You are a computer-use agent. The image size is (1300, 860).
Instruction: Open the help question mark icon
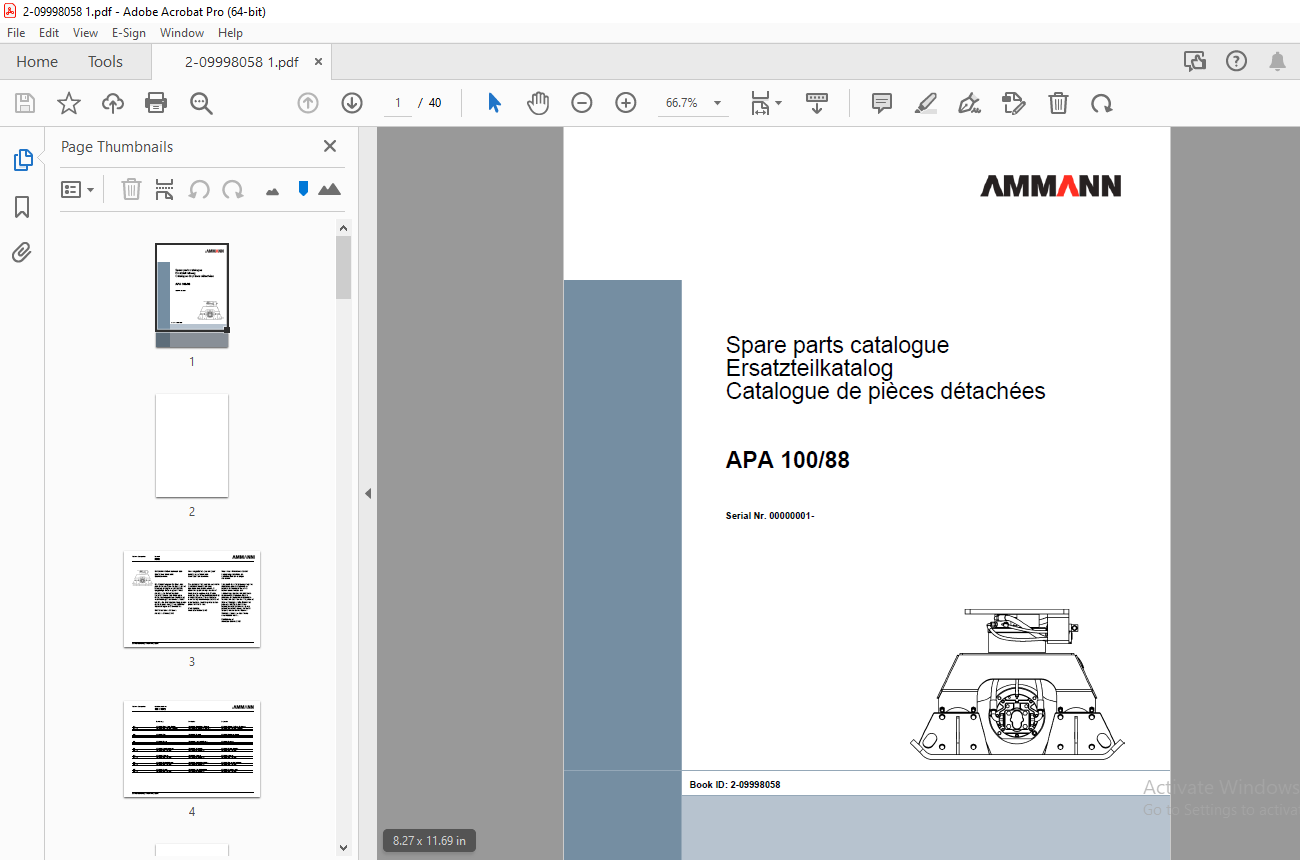1236,61
